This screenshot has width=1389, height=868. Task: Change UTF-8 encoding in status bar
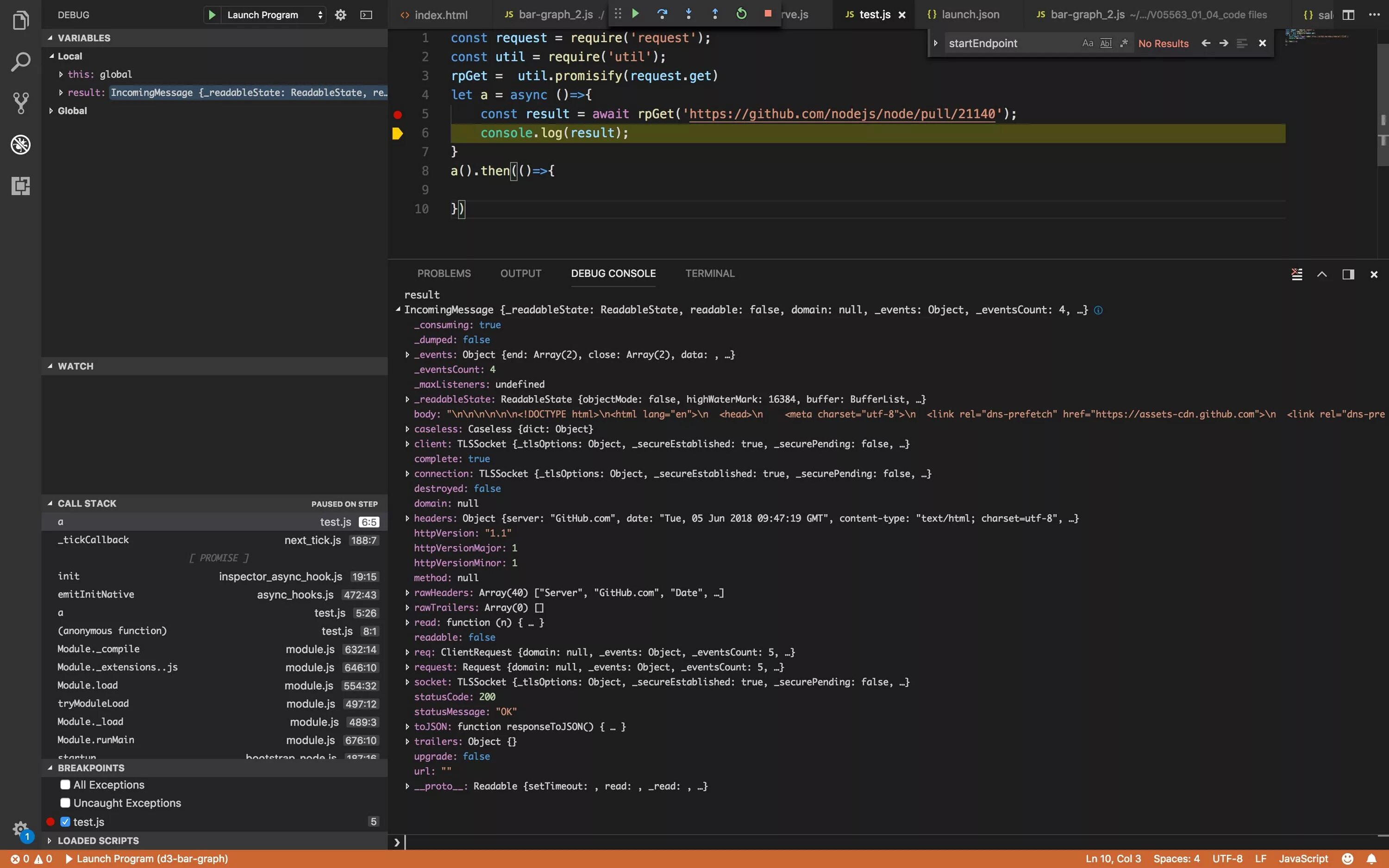[x=1227, y=859]
